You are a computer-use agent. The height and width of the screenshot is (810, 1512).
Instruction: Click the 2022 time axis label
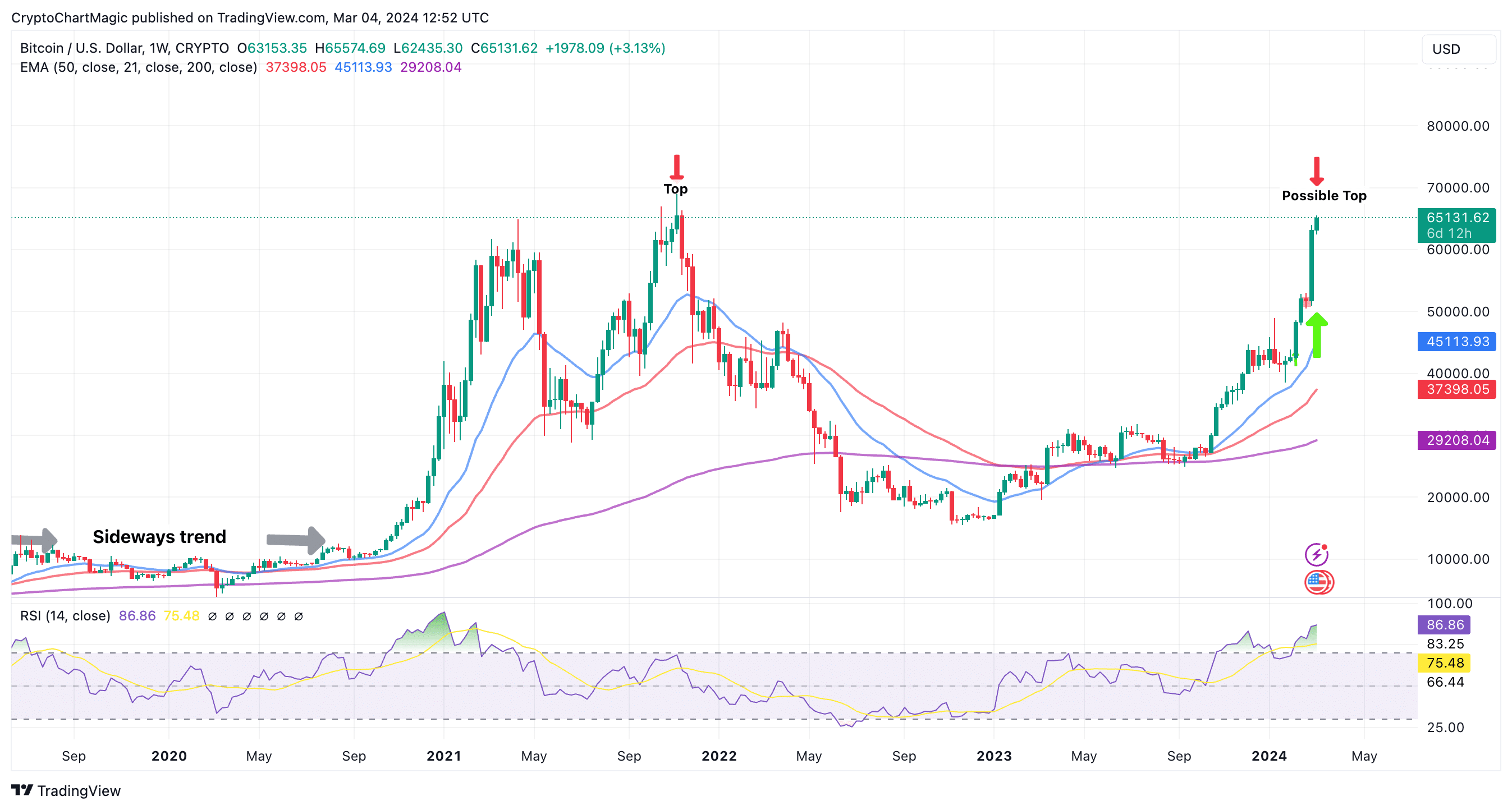pos(719,756)
